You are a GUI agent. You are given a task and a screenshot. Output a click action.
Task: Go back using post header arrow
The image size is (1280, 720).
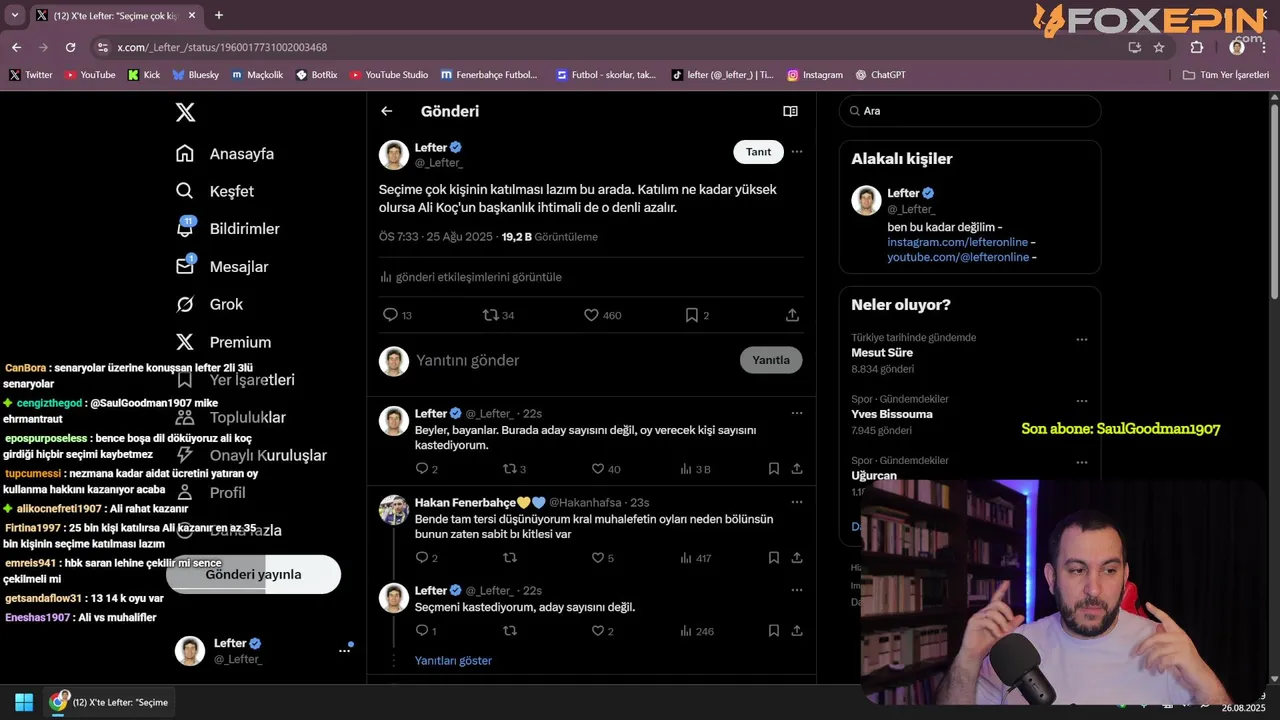(x=387, y=111)
